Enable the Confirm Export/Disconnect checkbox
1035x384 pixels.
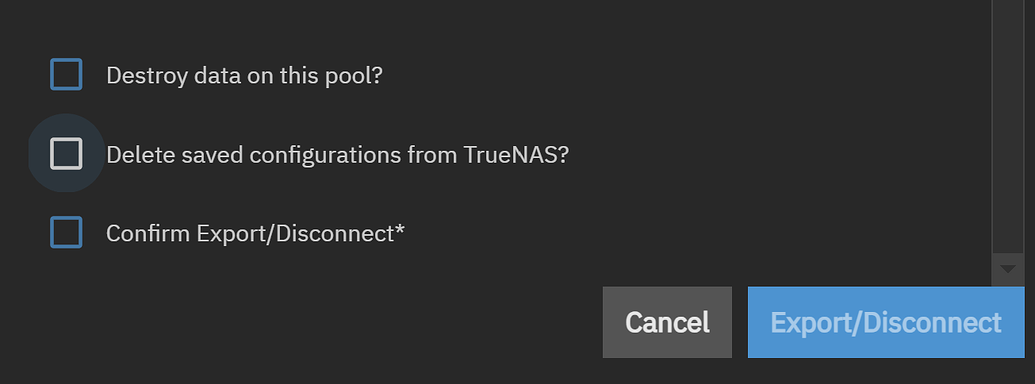(x=66, y=232)
